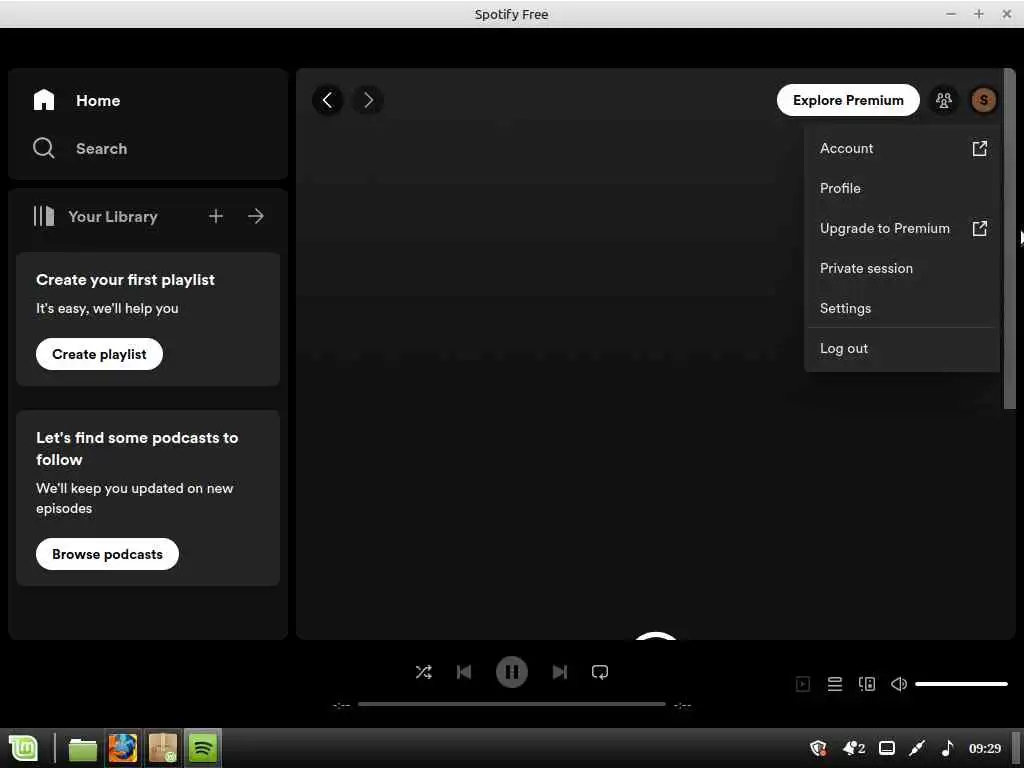Image resolution: width=1024 pixels, height=768 pixels.
Task: Open the Now Playing view icon
Action: point(803,684)
